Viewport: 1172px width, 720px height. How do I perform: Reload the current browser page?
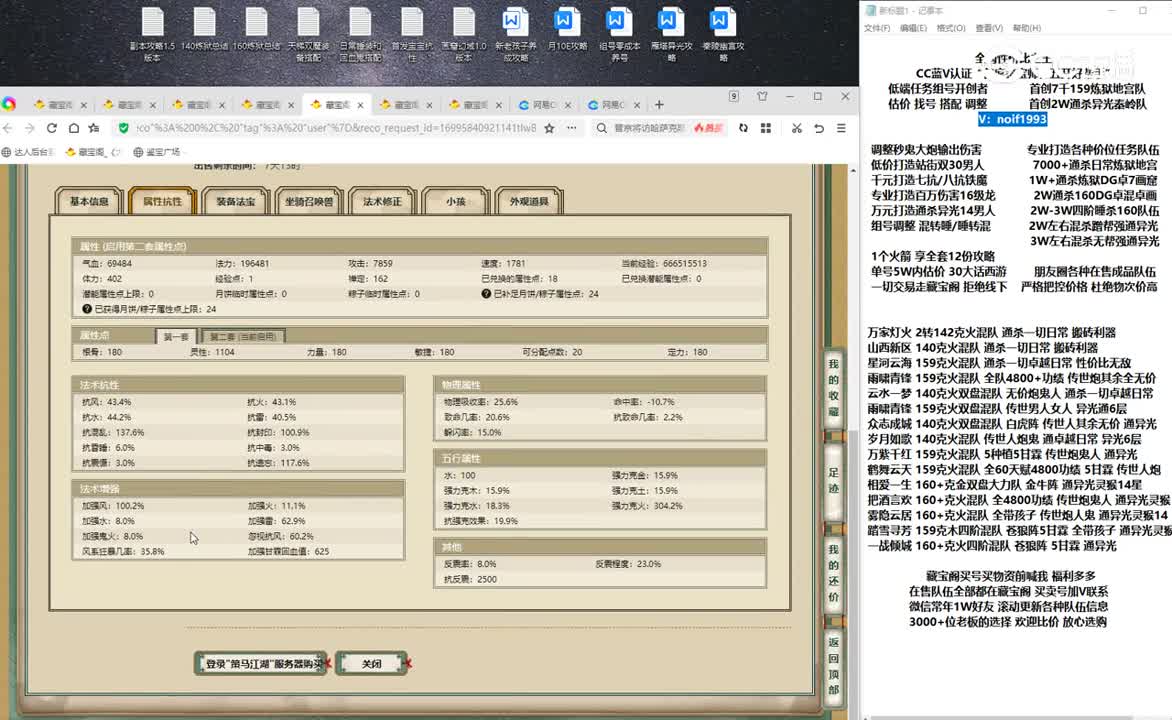pos(52,128)
